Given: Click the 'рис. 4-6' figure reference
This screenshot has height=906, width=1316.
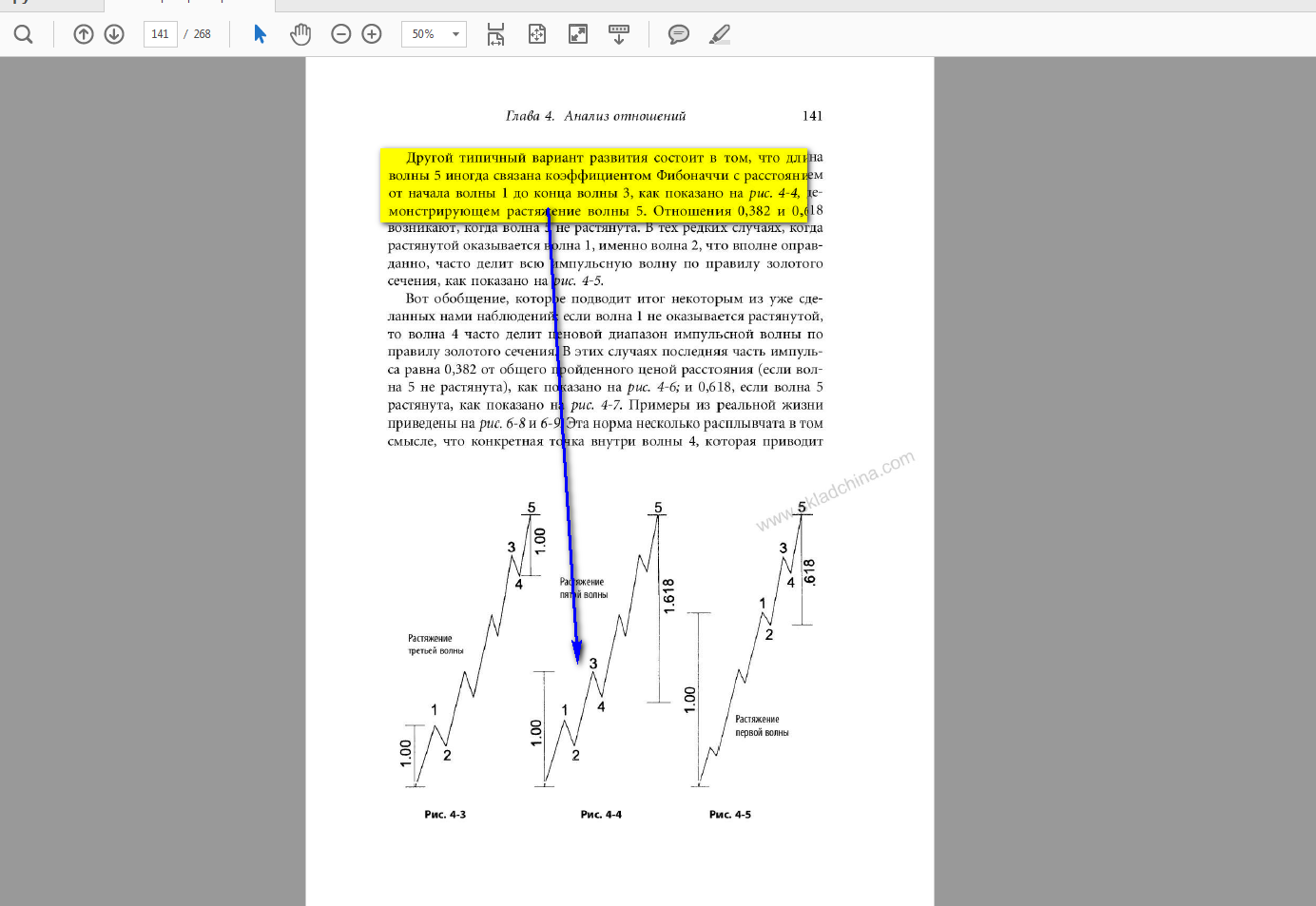Looking at the screenshot, I should pyautogui.click(x=652, y=387).
